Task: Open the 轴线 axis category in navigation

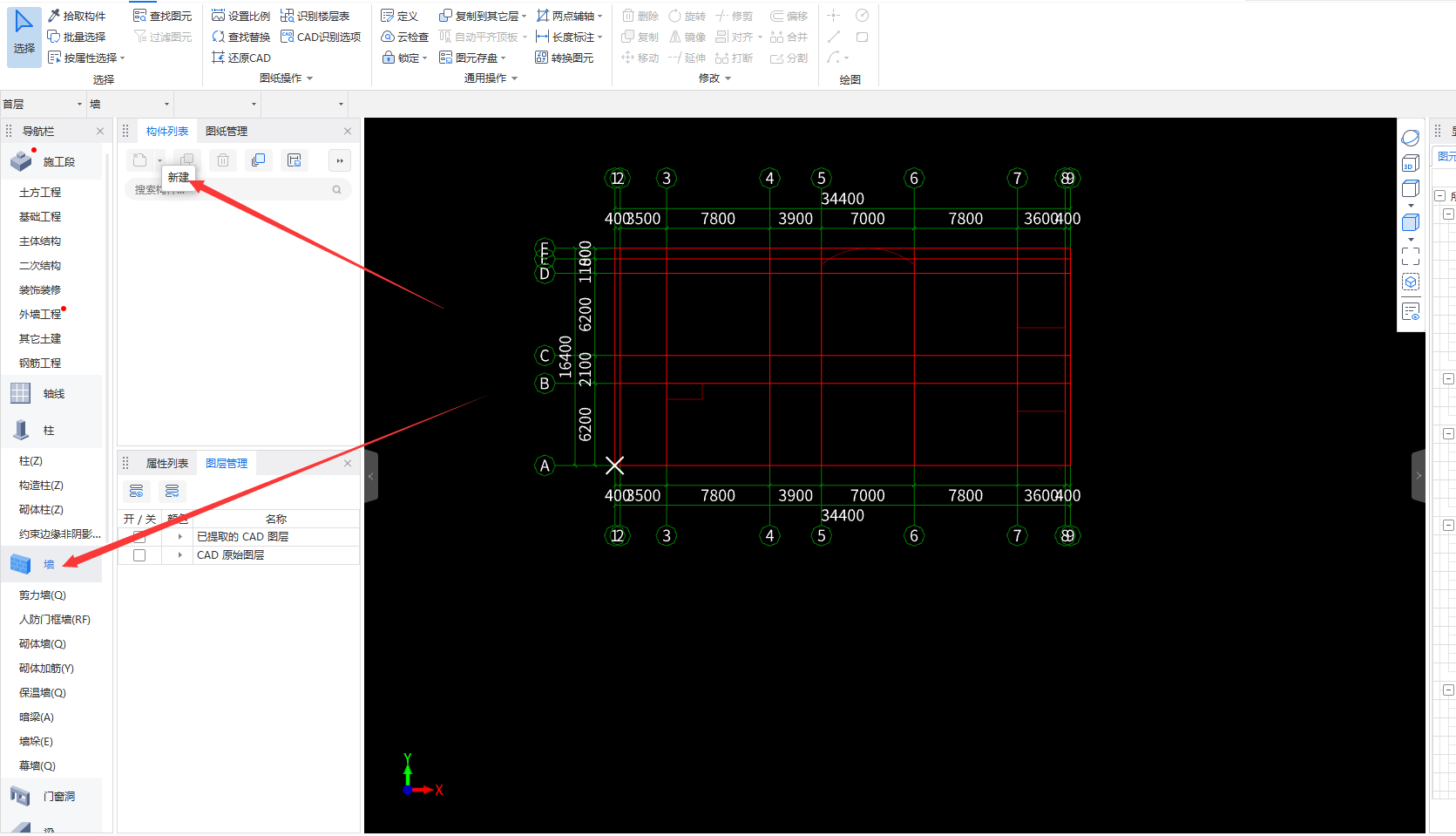Action: pyautogui.click(x=52, y=394)
